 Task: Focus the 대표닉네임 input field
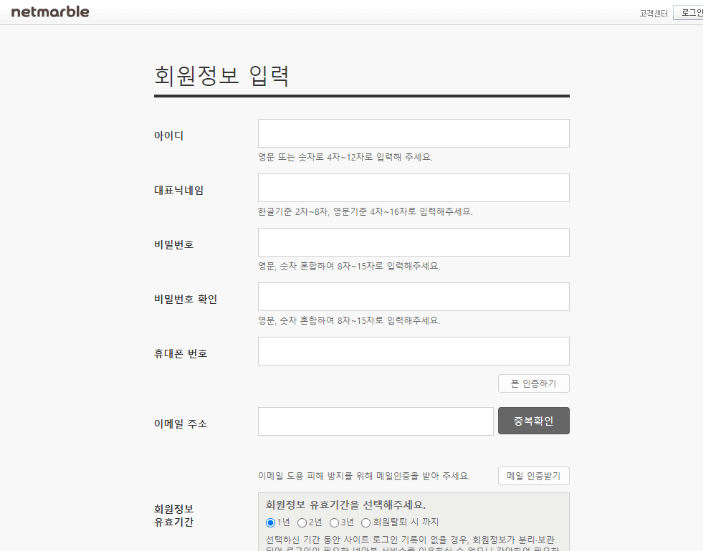tap(413, 187)
